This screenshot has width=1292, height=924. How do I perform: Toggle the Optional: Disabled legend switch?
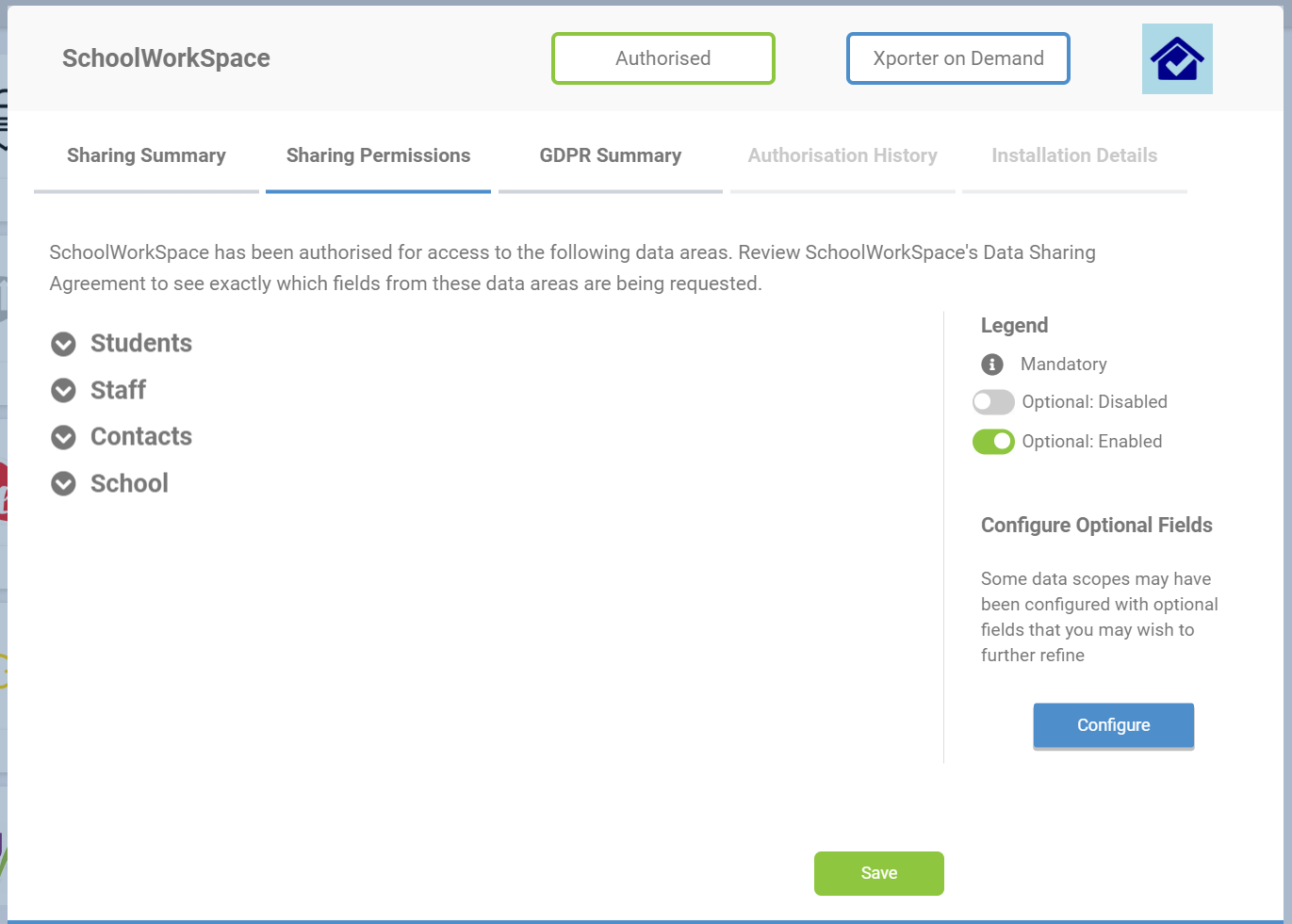993,402
